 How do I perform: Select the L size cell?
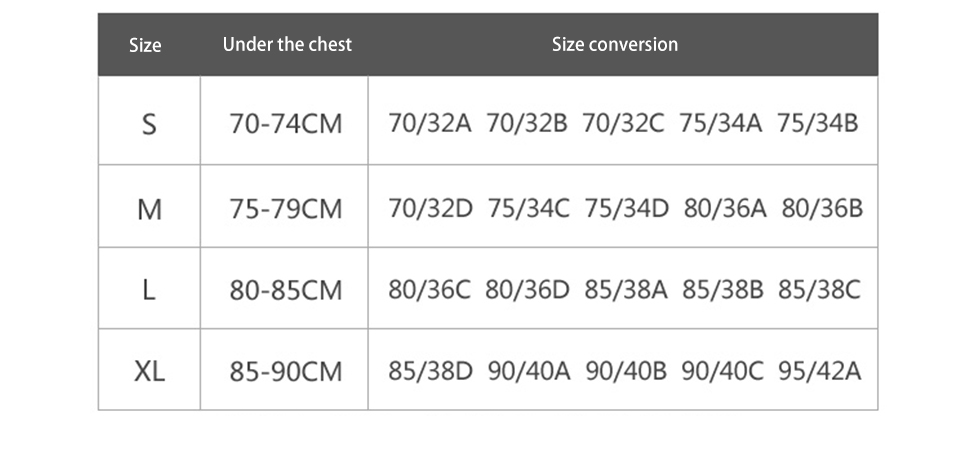(149, 290)
